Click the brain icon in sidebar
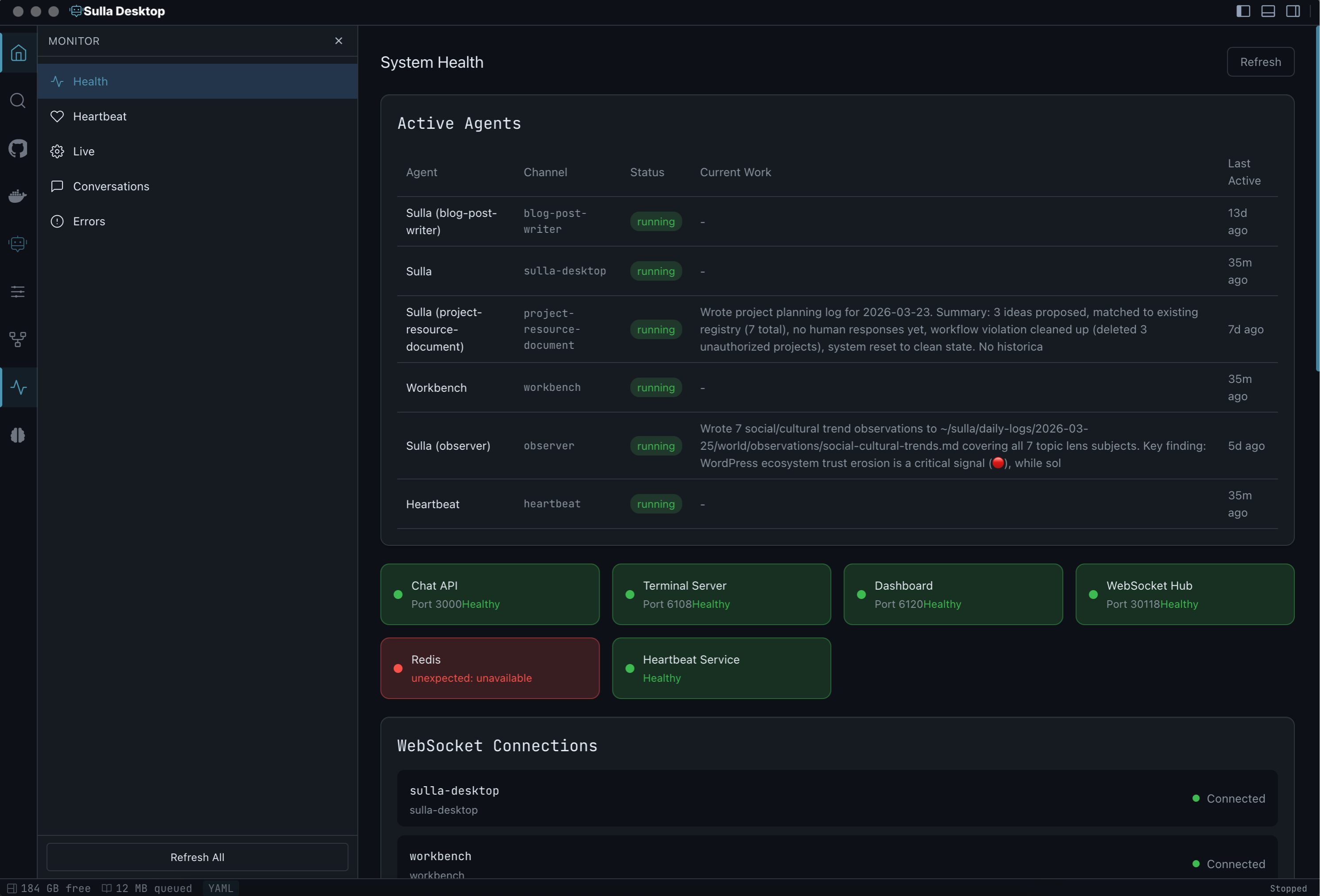1320x896 pixels. point(18,436)
